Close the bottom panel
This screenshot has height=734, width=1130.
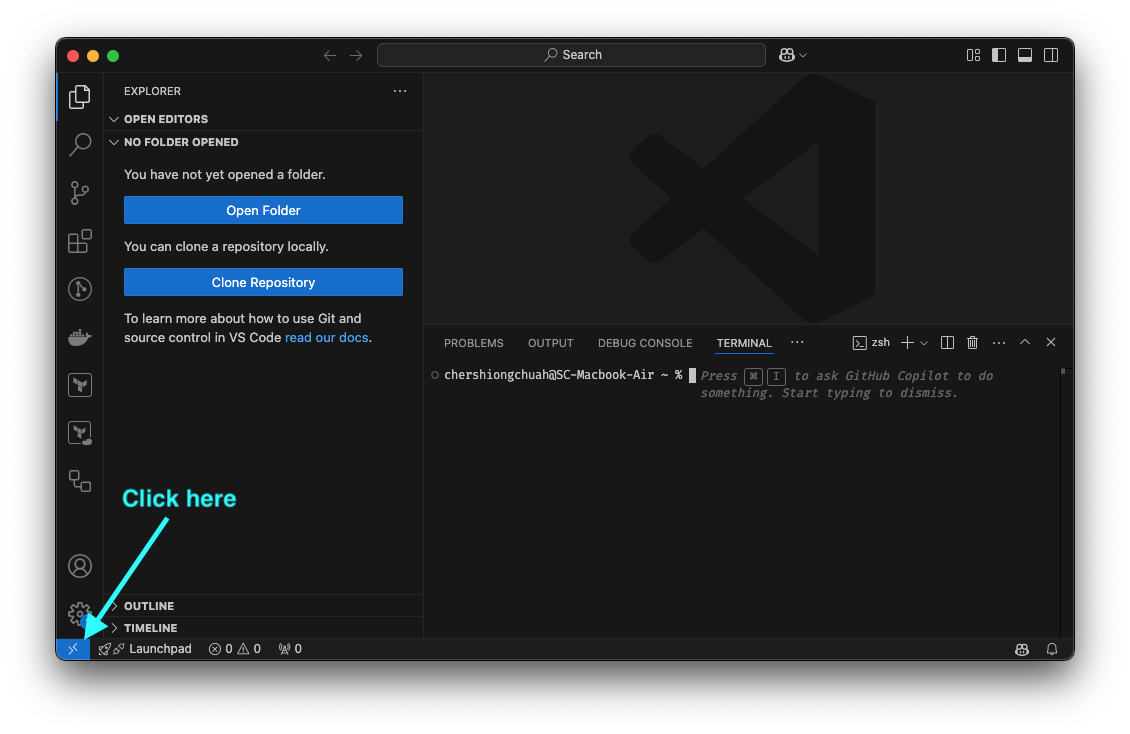coord(1051,342)
